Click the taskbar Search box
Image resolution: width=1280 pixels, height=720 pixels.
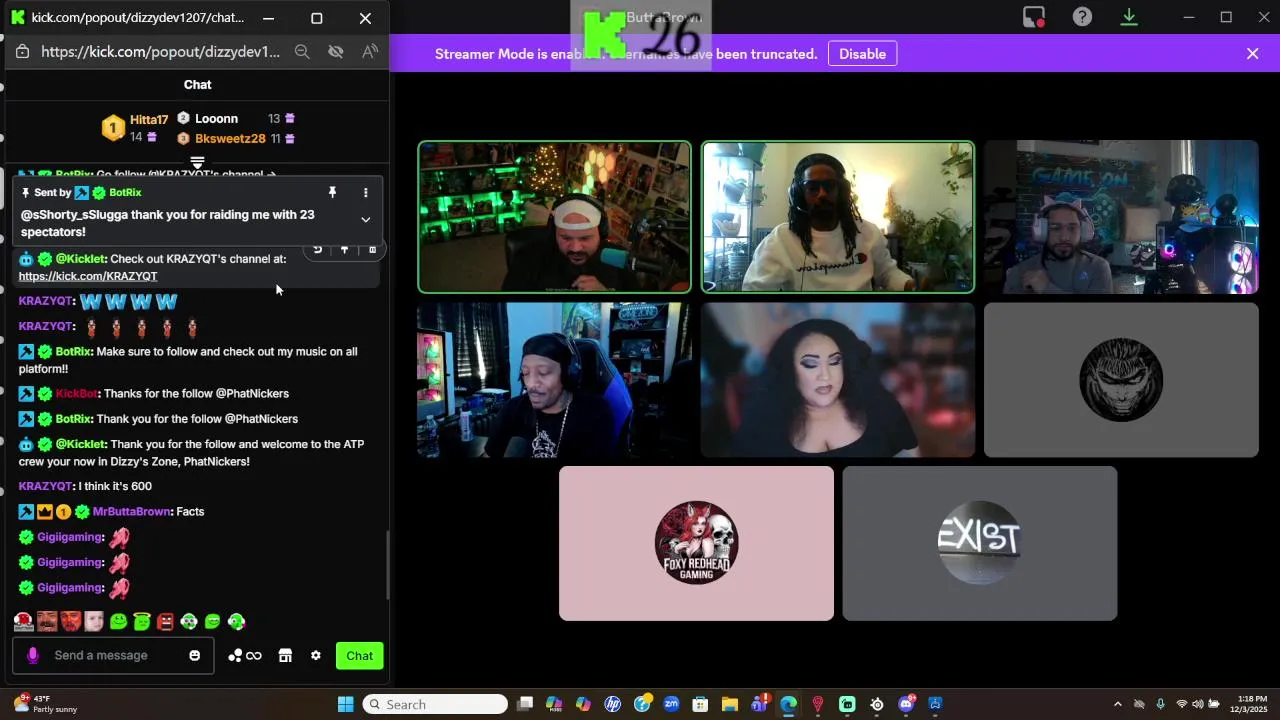pos(435,704)
